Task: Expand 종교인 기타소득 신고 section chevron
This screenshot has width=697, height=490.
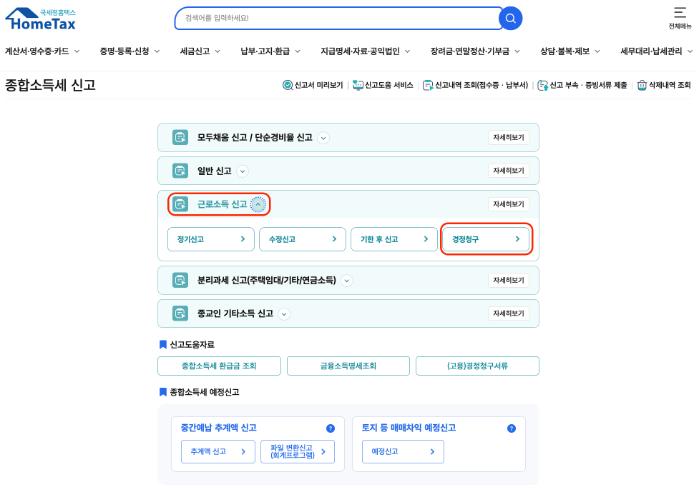Action: pos(284,314)
